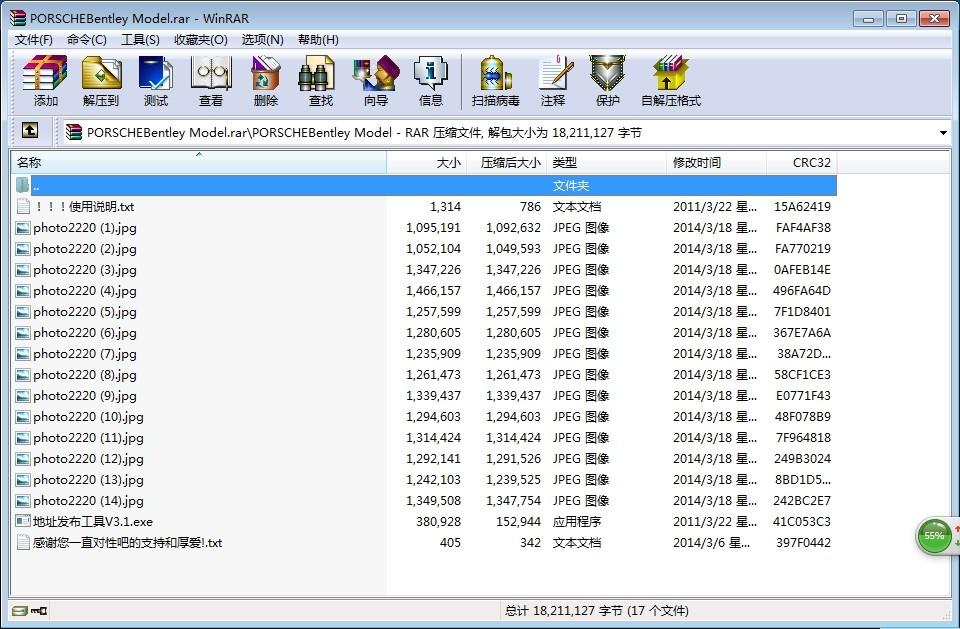
Task: Click the 测试 (Test) toolbar icon
Action: 156,81
